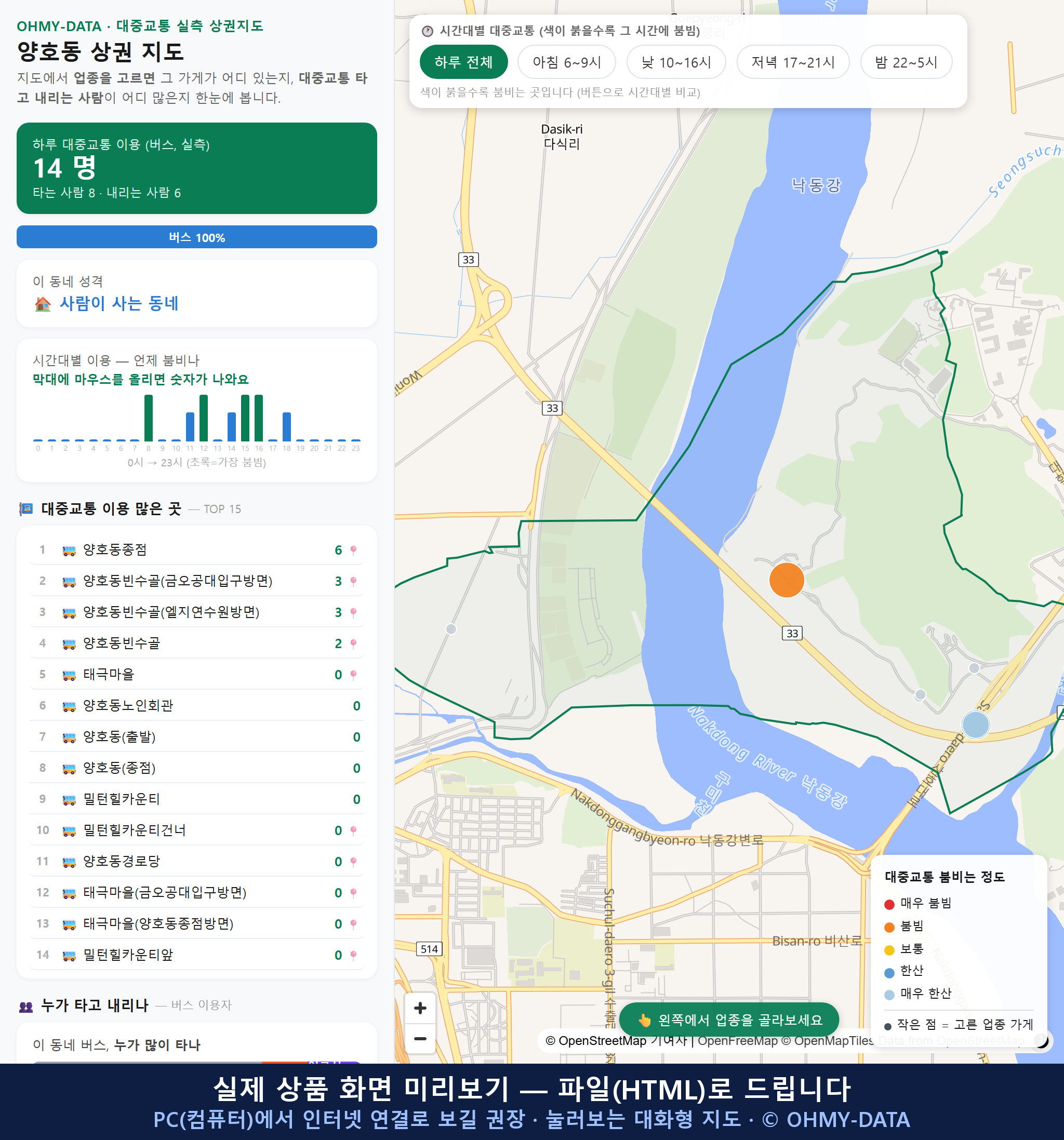This screenshot has width=1064, height=1140.
Task: Click pin icon for 밀턴힐카운티앞 row
Action: [353, 955]
